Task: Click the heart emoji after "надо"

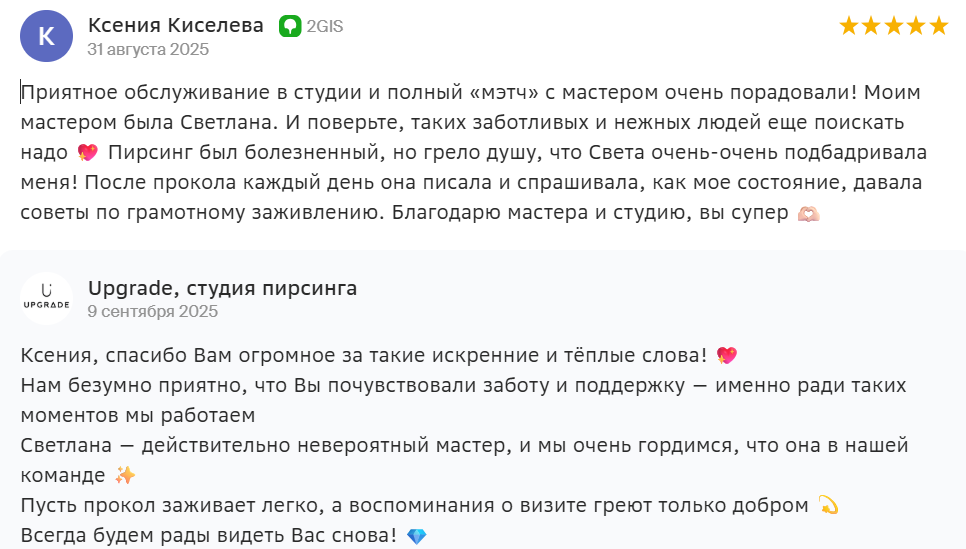Action: pos(87,154)
